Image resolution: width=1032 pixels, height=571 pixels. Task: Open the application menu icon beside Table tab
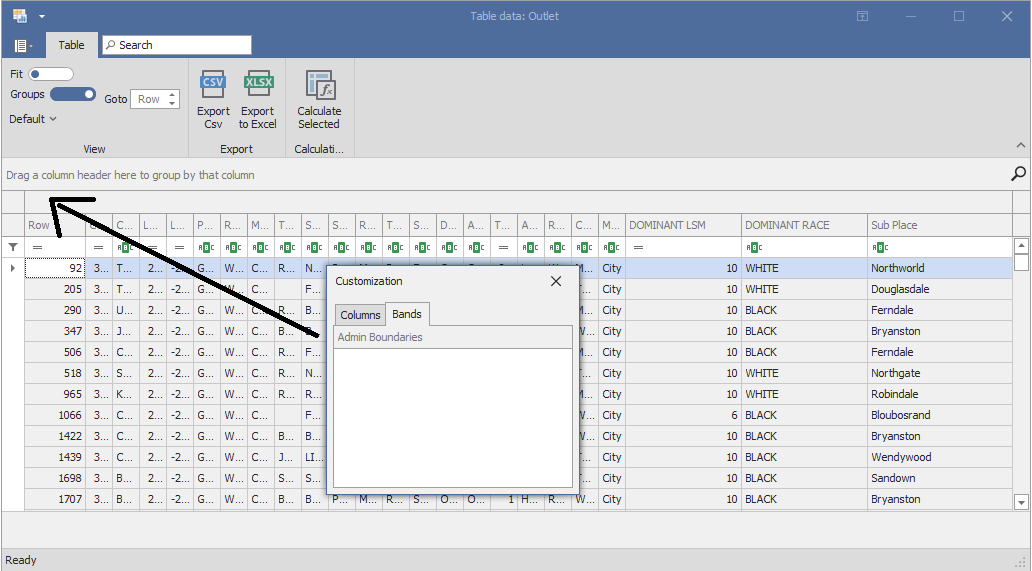click(22, 45)
